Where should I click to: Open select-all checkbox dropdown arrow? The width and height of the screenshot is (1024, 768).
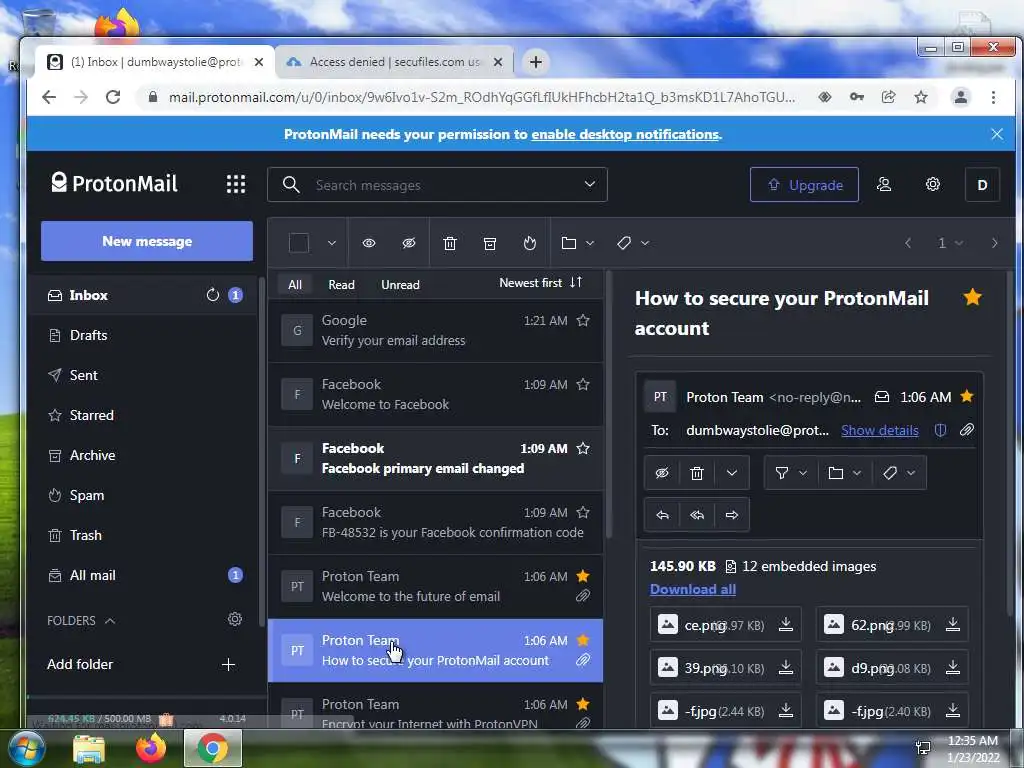pos(332,243)
